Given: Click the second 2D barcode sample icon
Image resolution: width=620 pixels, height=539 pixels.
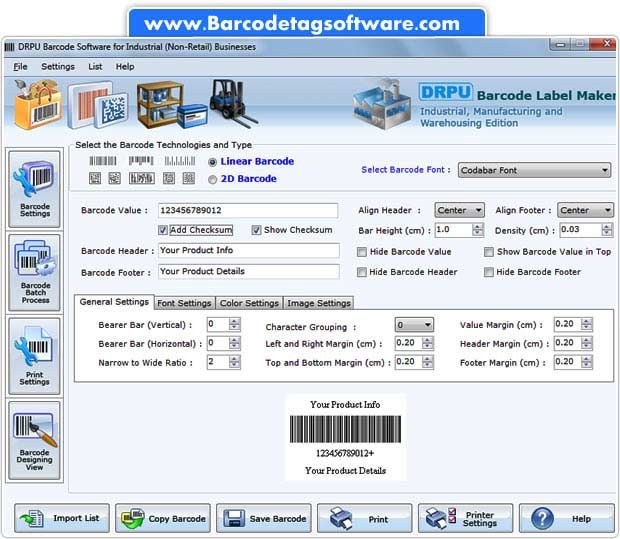Looking at the screenshot, I should pos(115,178).
